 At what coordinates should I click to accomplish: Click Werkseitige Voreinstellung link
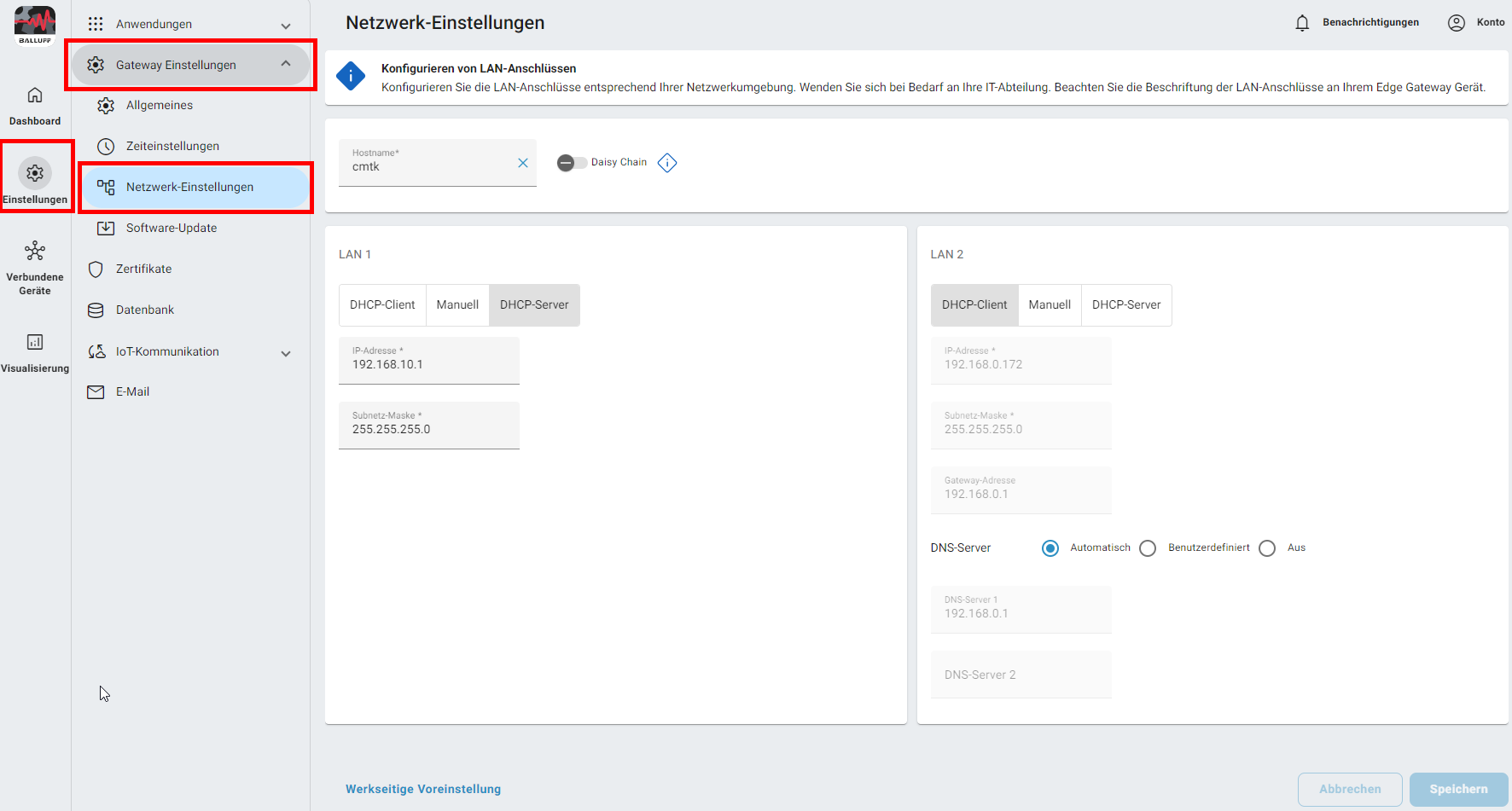423,790
